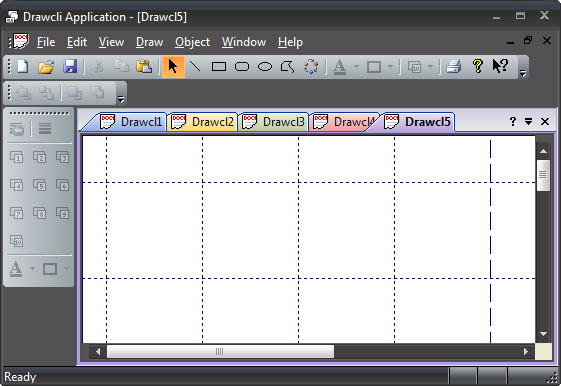The height and width of the screenshot is (386, 561).
Task: Print the document with the printer icon
Action: pos(454,67)
